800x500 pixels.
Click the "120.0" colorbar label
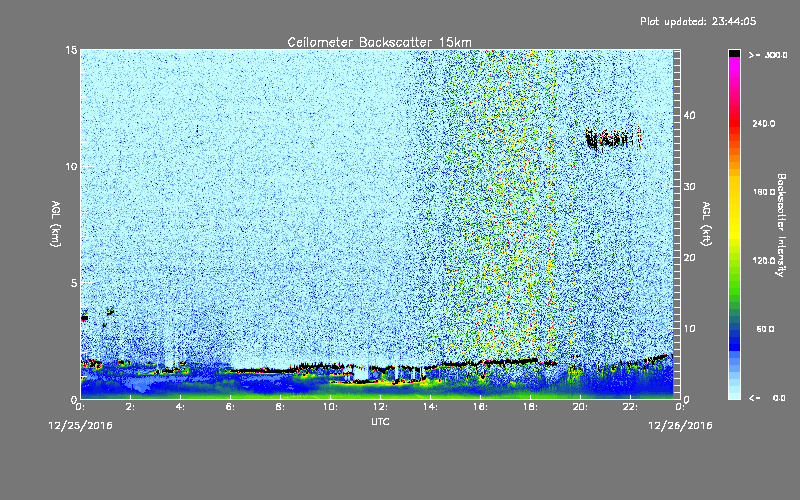pos(764,260)
